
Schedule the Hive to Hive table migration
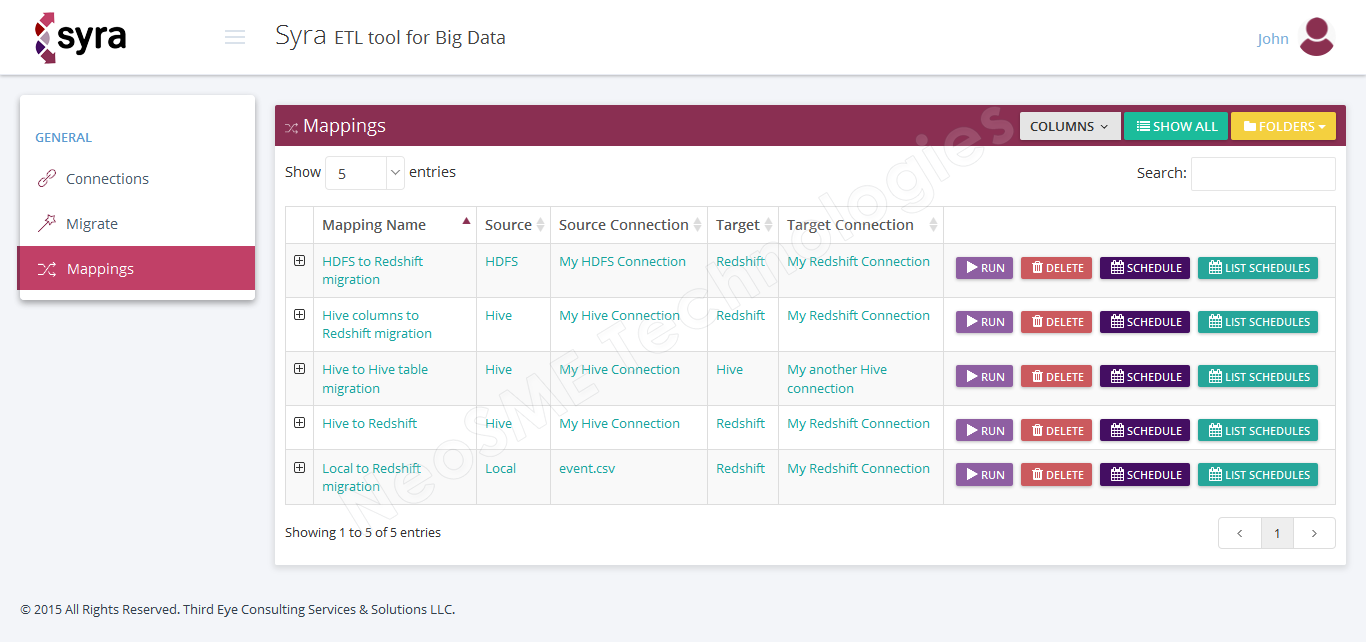[1144, 377]
